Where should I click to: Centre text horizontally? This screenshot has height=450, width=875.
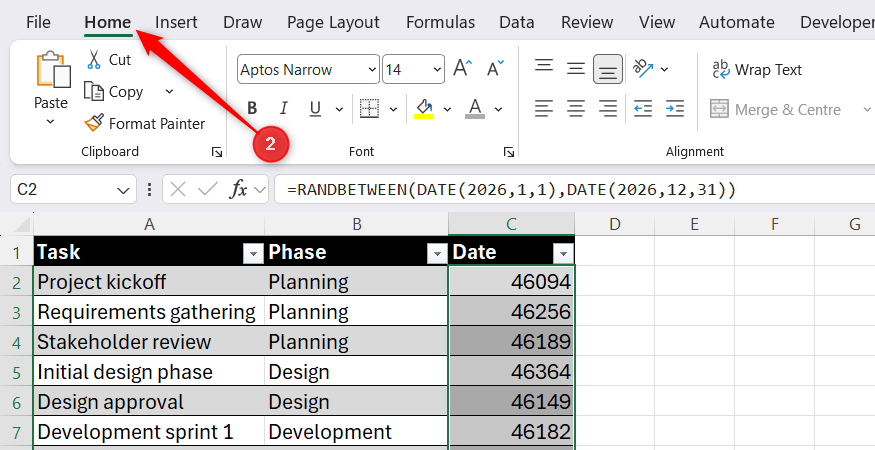pyautogui.click(x=575, y=108)
